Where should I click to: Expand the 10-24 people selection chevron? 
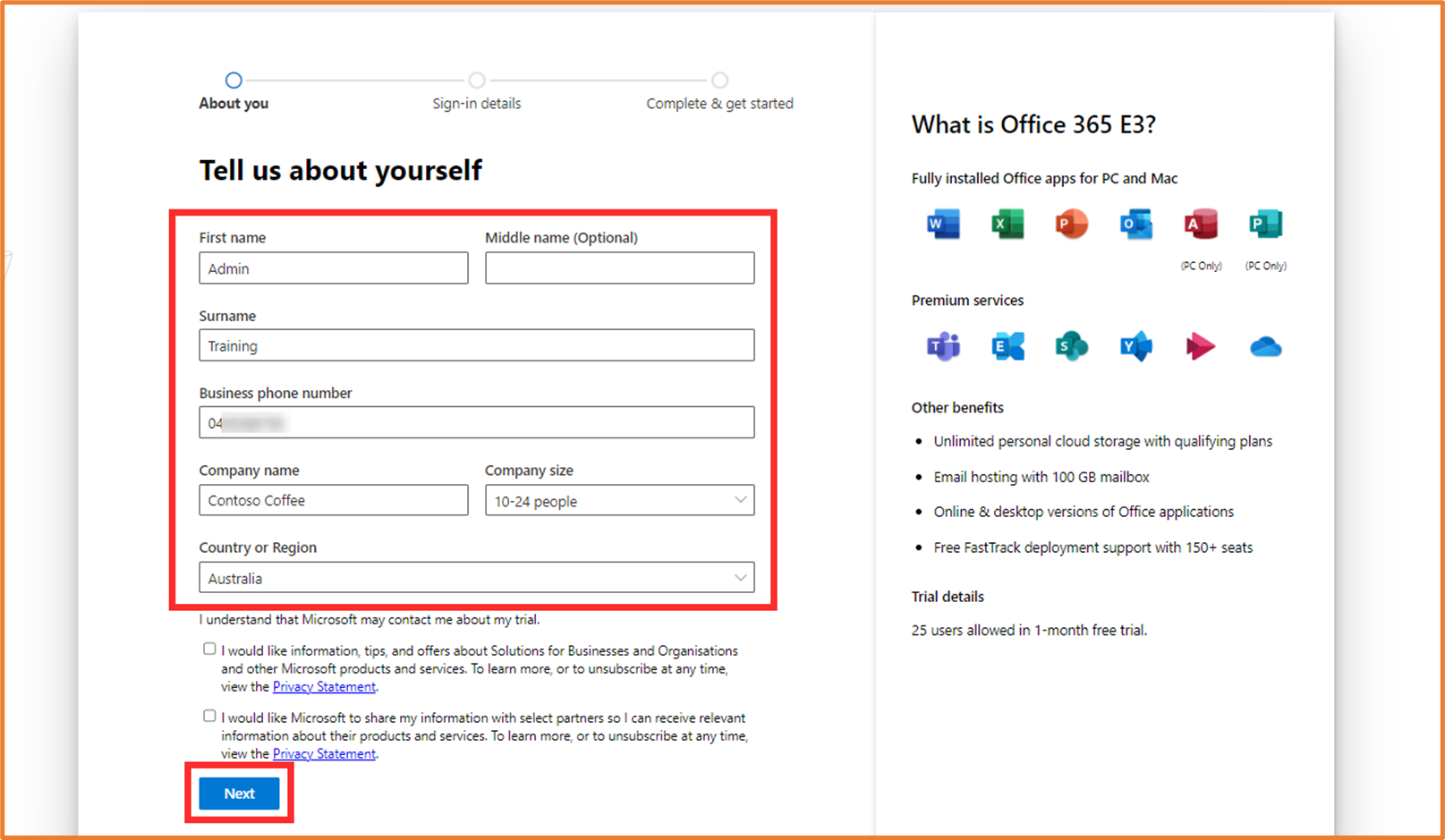pyautogui.click(x=740, y=500)
